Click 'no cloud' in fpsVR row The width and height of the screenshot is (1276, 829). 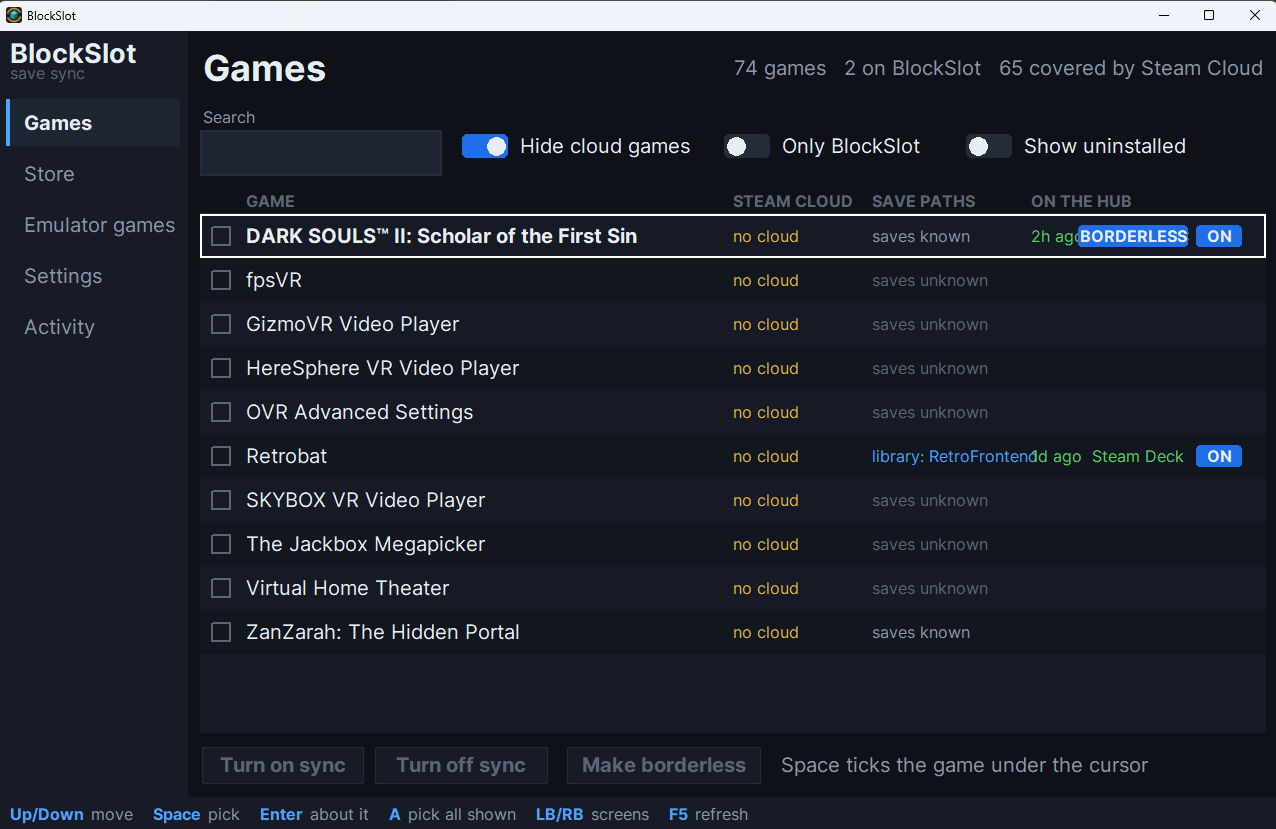click(766, 280)
